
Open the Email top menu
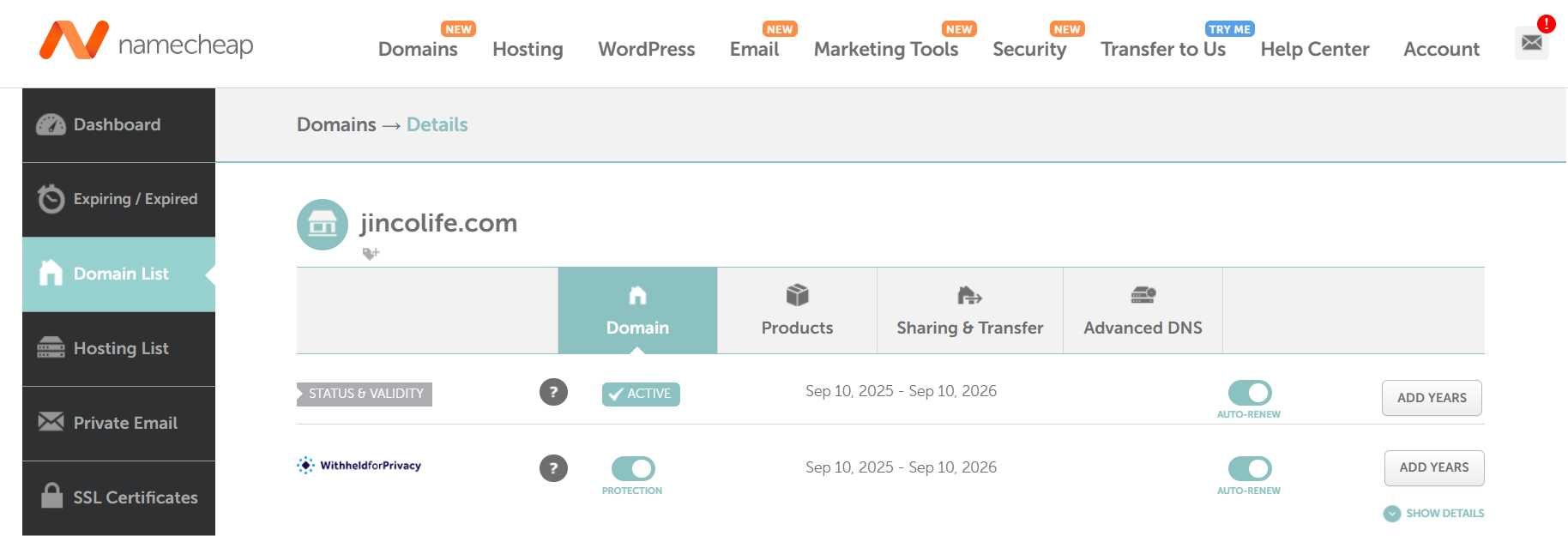pos(754,49)
